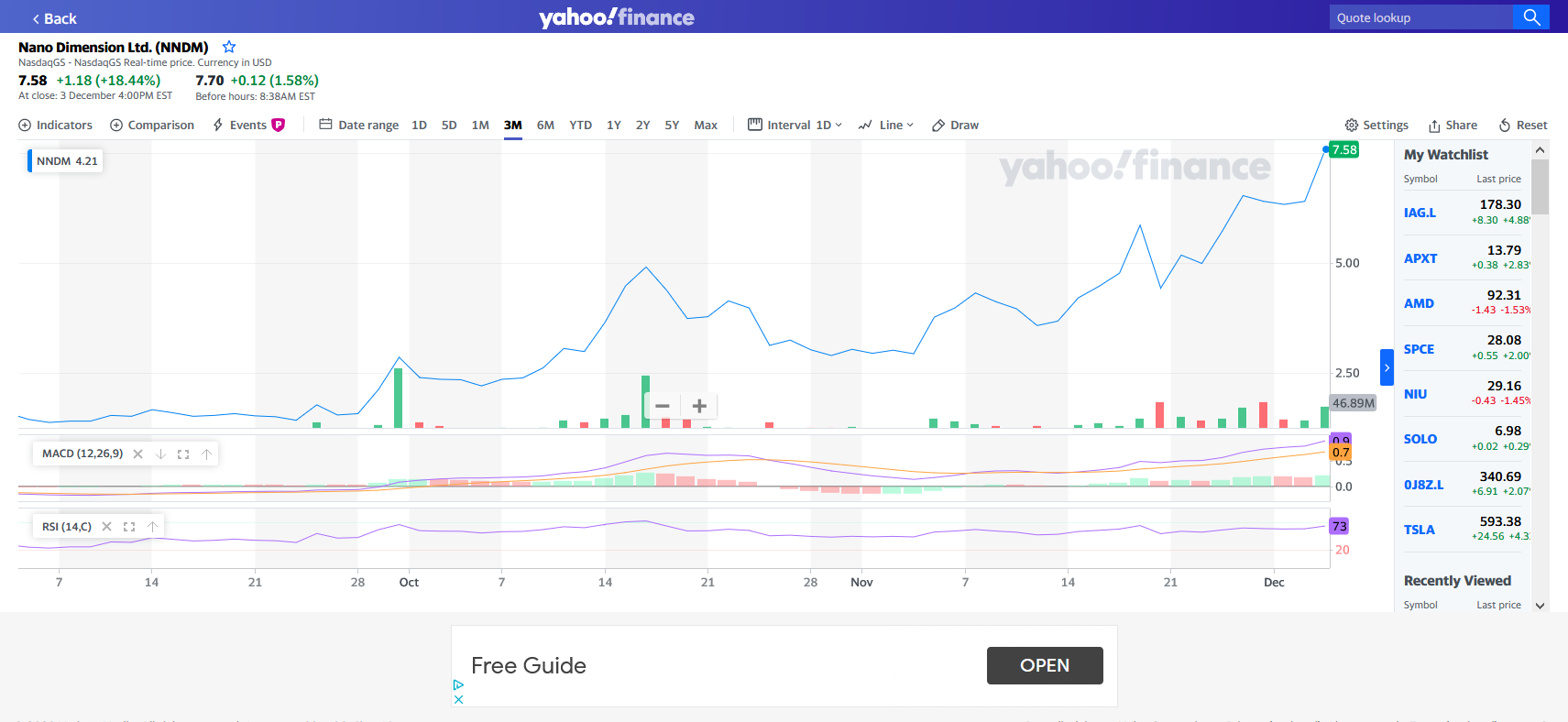
Task: Move MACD panel up
Action: pos(206,454)
